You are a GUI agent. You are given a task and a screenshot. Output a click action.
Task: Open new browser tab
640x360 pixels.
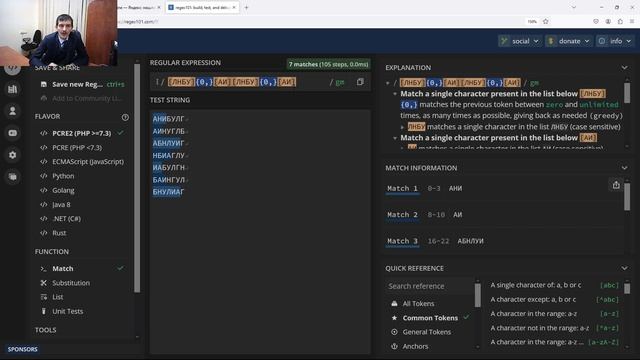(x=246, y=7)
